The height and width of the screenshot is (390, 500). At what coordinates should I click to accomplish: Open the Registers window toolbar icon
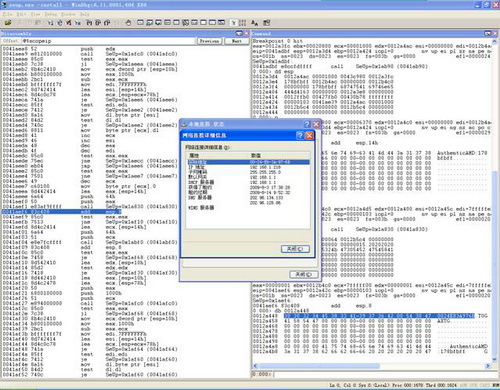167,23
